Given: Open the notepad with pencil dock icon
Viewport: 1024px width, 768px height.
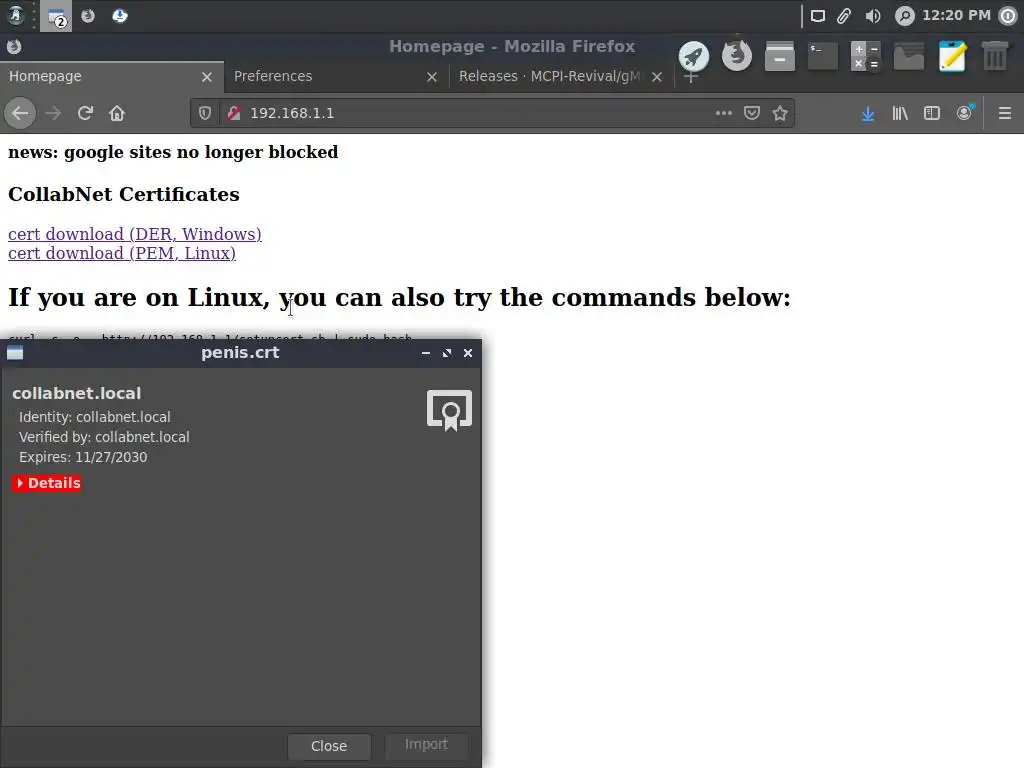Looking at the screenshot, I should point(952,56).
